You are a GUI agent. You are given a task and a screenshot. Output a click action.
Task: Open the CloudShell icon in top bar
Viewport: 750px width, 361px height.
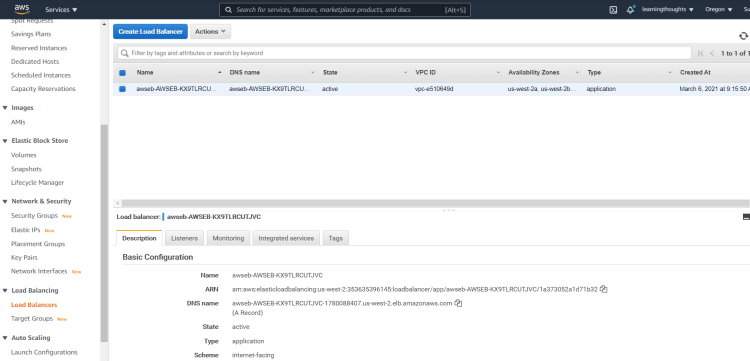[x=613, y=10]
